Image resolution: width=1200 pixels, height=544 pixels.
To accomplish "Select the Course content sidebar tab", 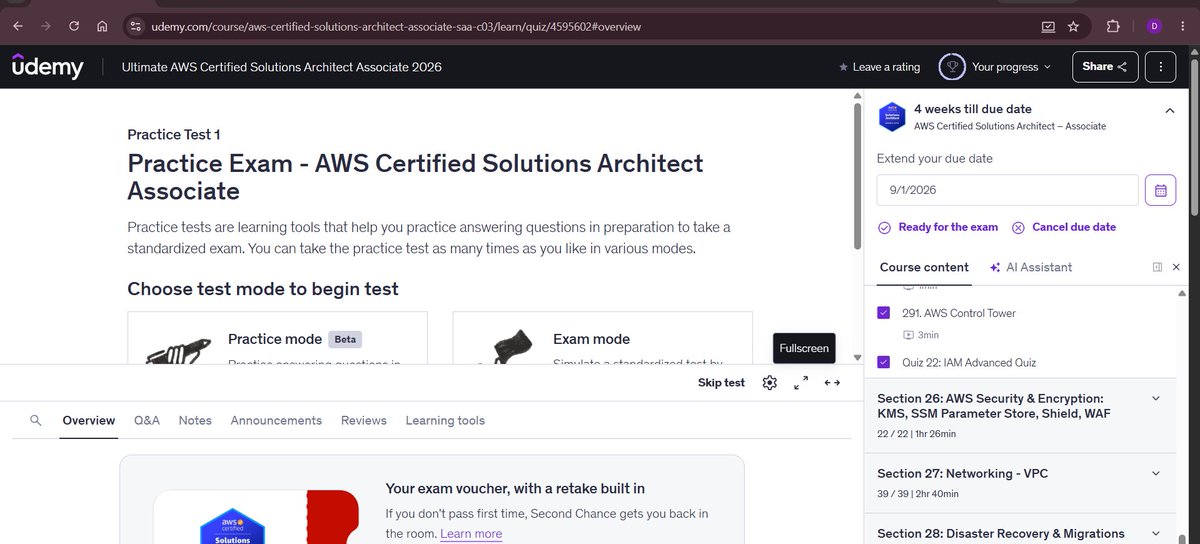I will pos(924,267).
